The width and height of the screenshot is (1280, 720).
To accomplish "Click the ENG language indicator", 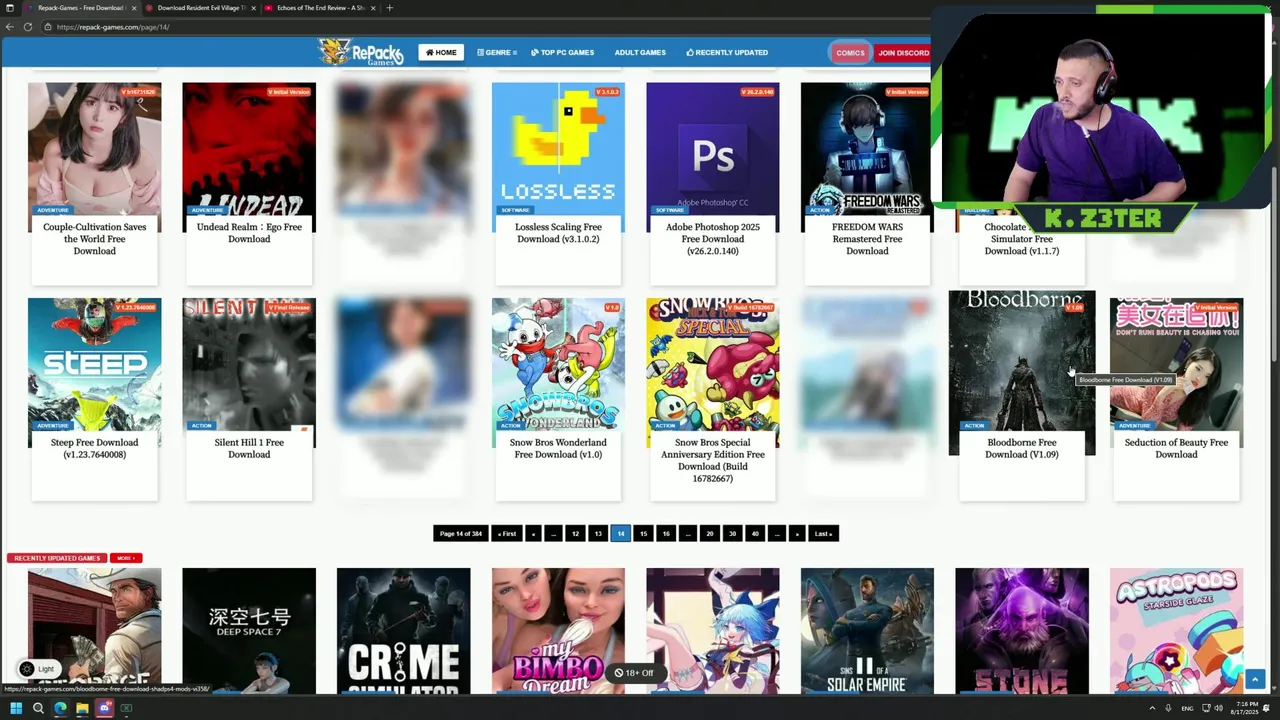I will (x=1187, y=708).
